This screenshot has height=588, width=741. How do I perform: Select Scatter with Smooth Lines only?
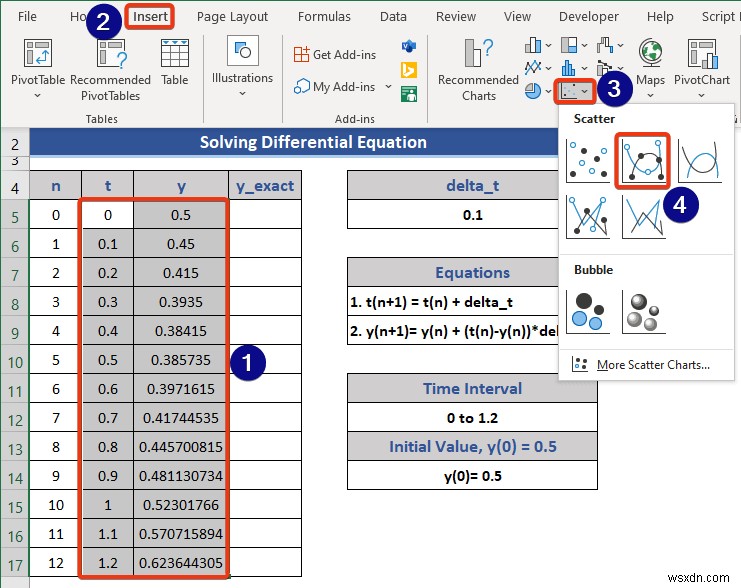click(x=700, y=161)
